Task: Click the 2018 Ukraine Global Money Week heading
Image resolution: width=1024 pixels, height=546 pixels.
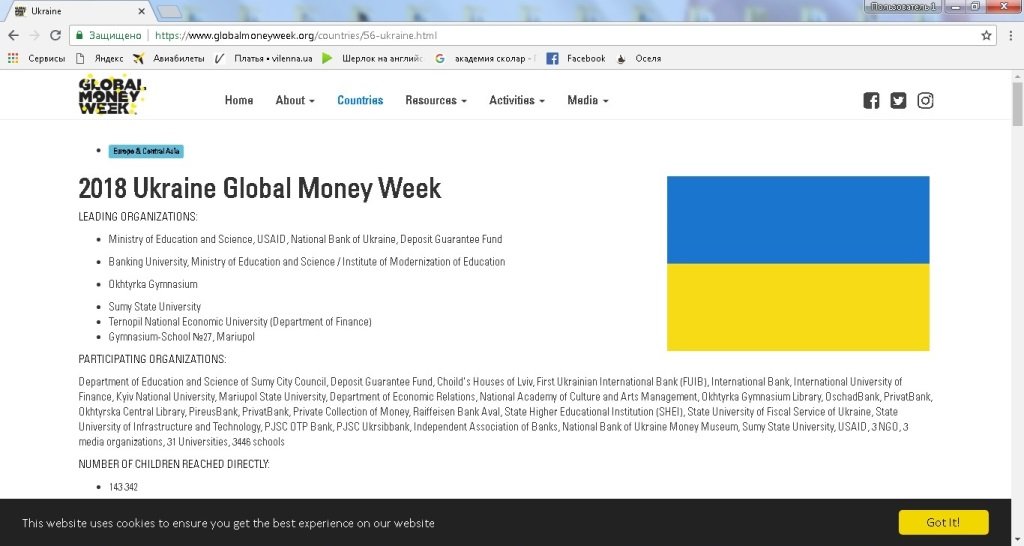Action: click(x=260, y=188)
